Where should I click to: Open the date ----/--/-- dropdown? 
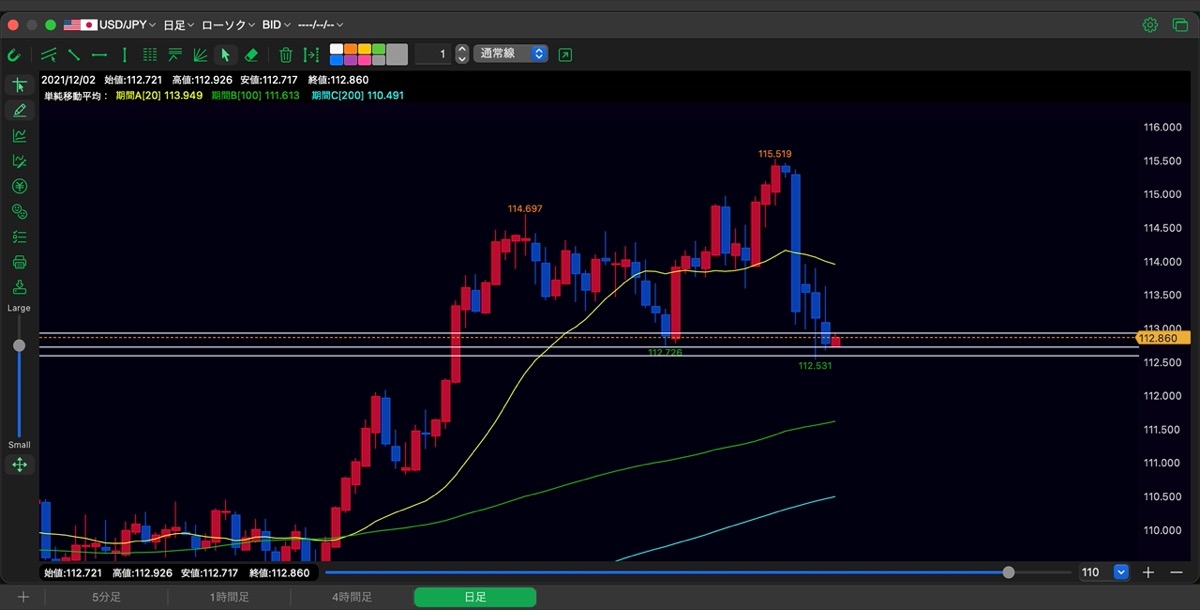coord(321,25)
